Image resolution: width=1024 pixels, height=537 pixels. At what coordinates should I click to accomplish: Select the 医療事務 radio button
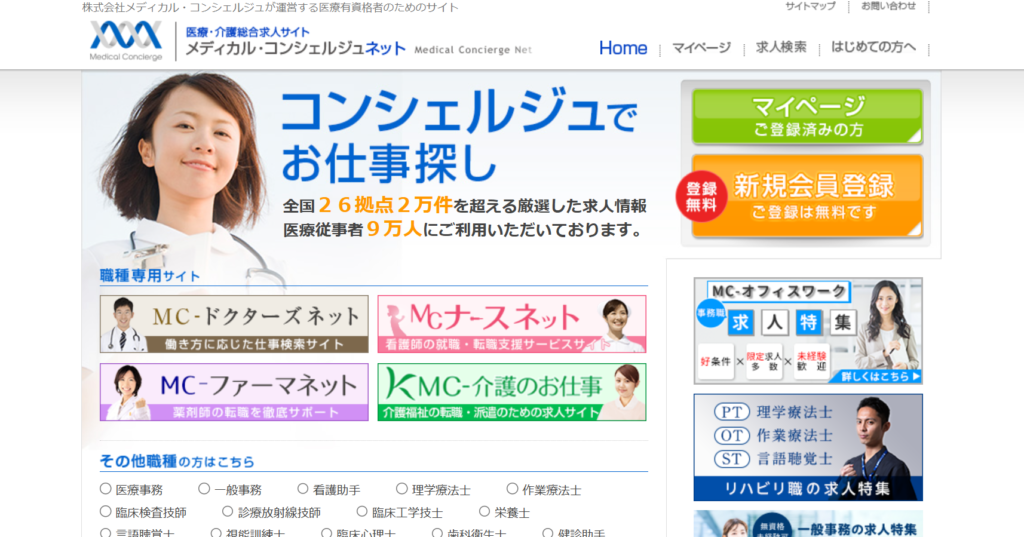click(106, 489)
